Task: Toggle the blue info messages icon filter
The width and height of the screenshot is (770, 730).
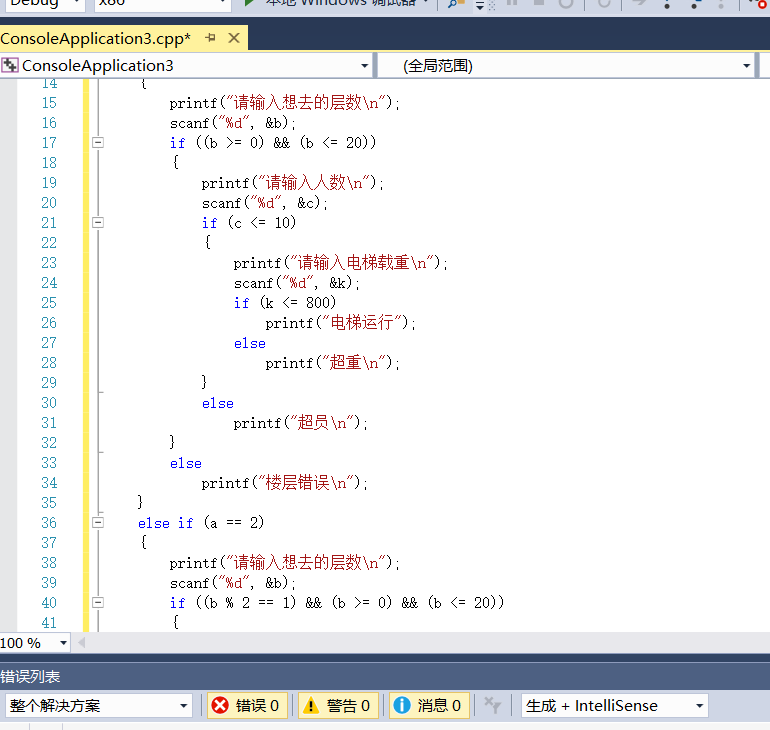Action: (402, 705)
